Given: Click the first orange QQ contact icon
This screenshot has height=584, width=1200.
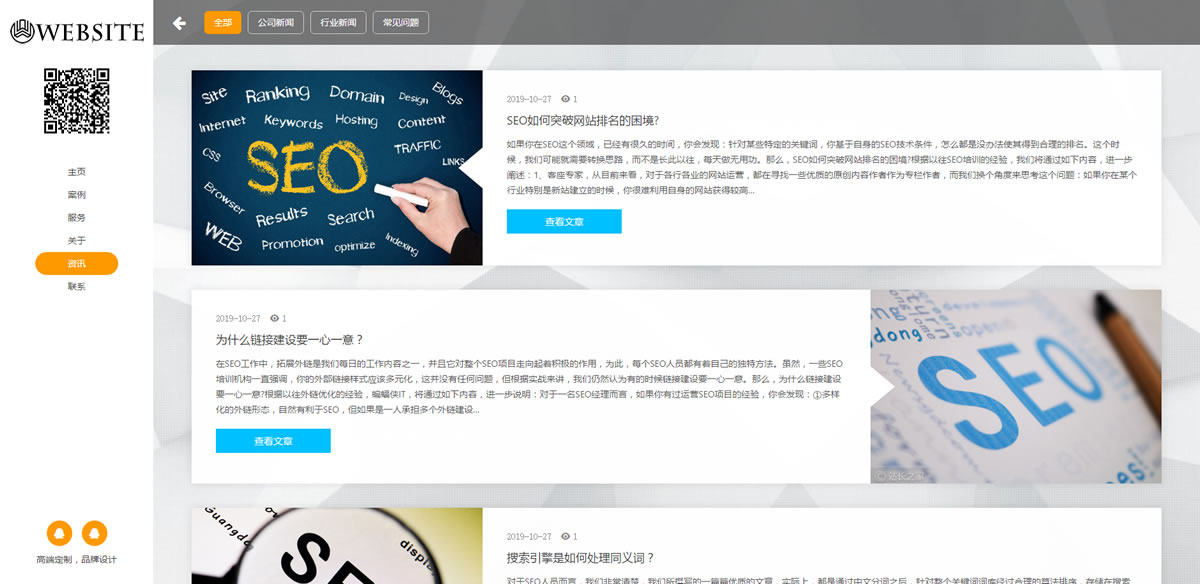Looking at the screenshot, I should (x=59, y=533).
